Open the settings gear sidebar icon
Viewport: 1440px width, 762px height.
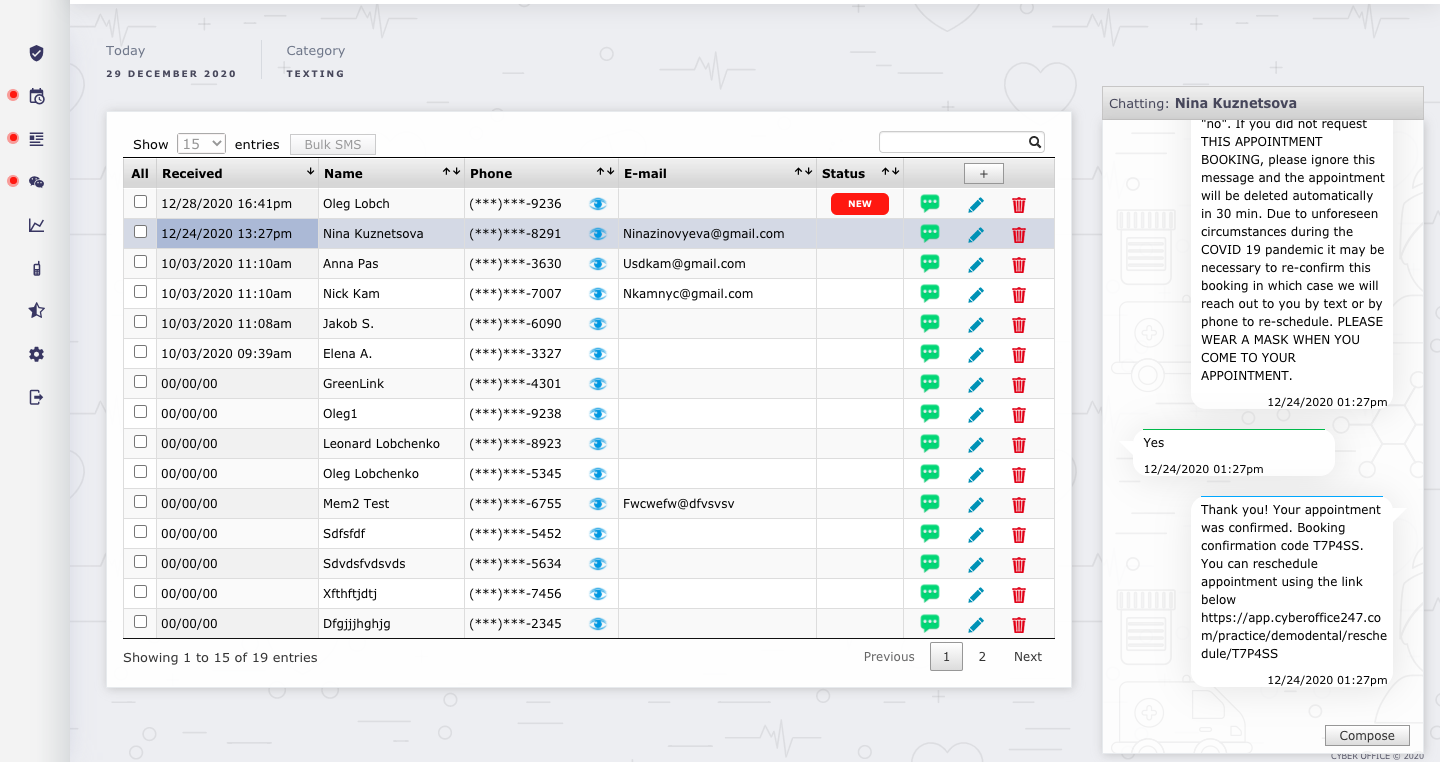point(36,354)
